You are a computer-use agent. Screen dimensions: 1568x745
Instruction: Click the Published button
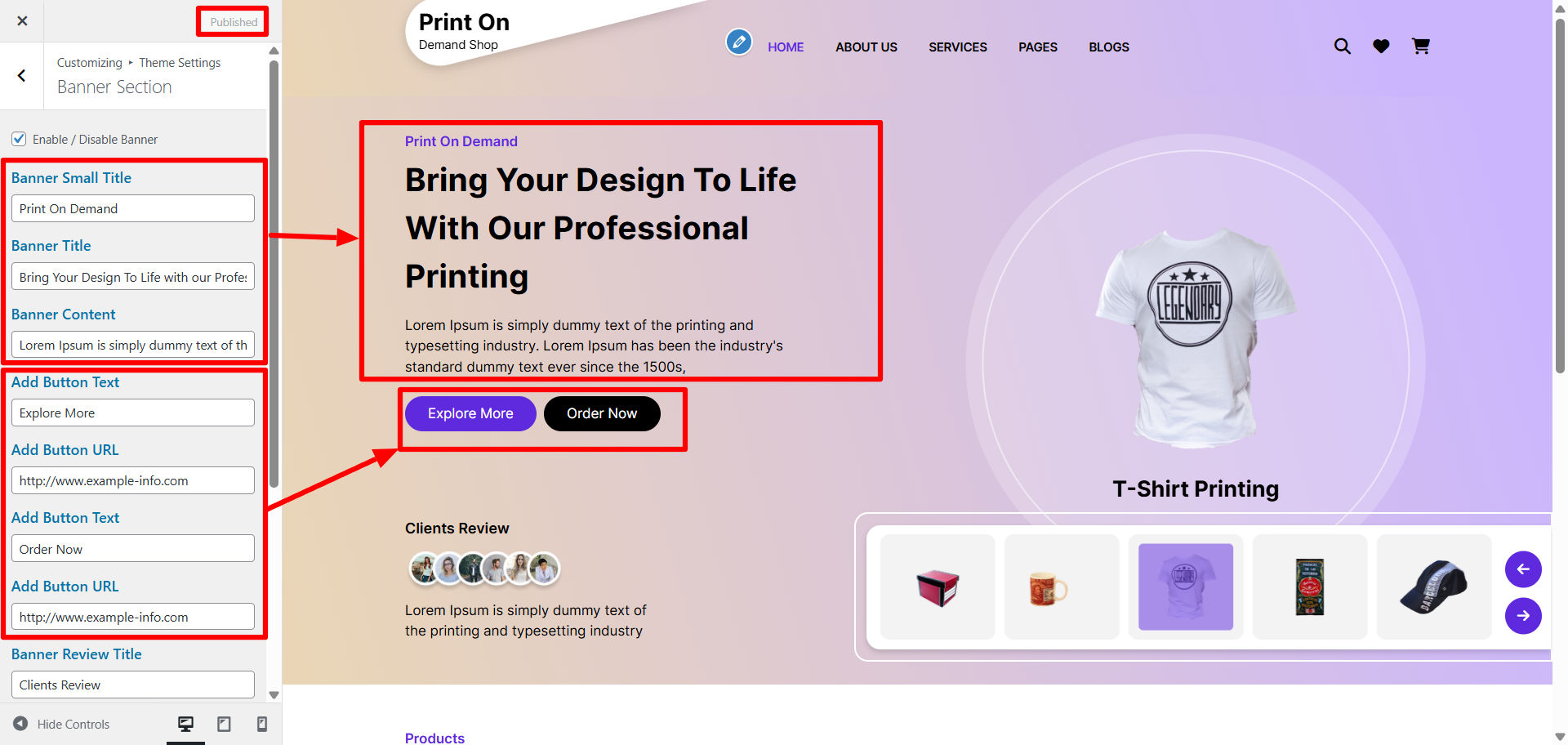point(234,22)
